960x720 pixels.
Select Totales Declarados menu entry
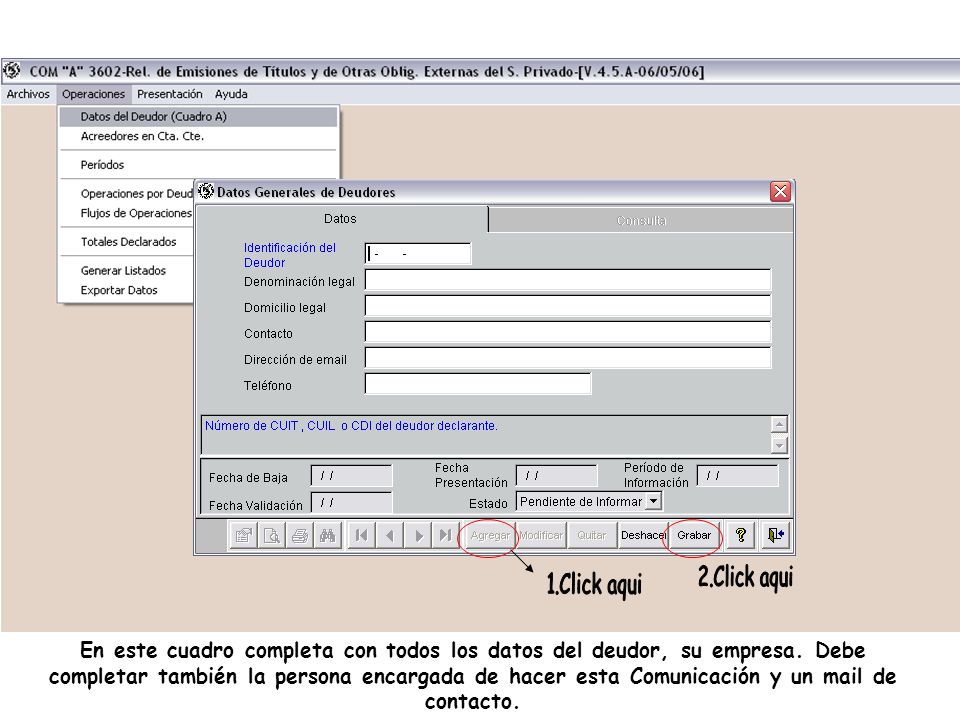(x=127, y=242)
